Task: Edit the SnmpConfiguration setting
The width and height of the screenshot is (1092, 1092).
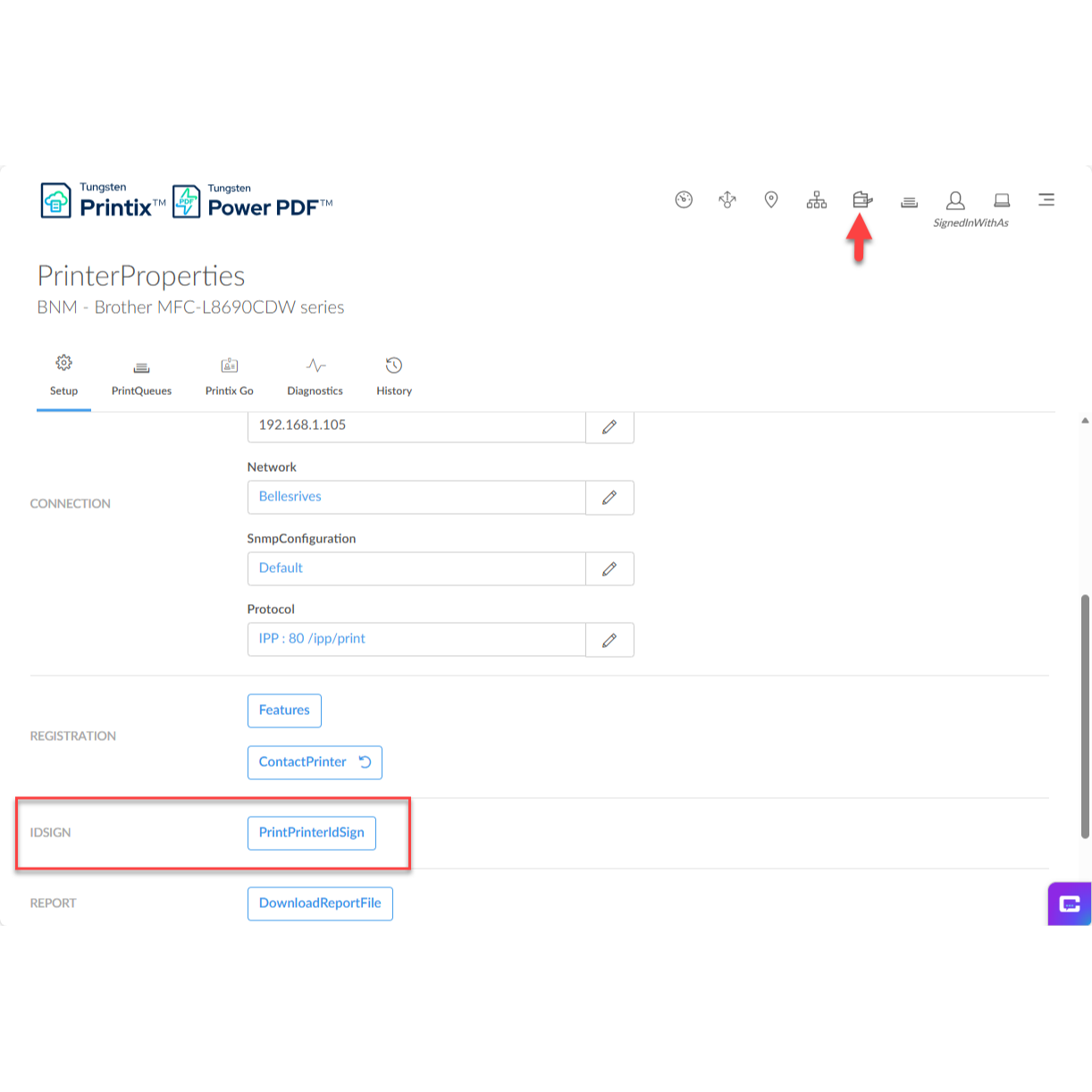Action: [x=609, y=569]
